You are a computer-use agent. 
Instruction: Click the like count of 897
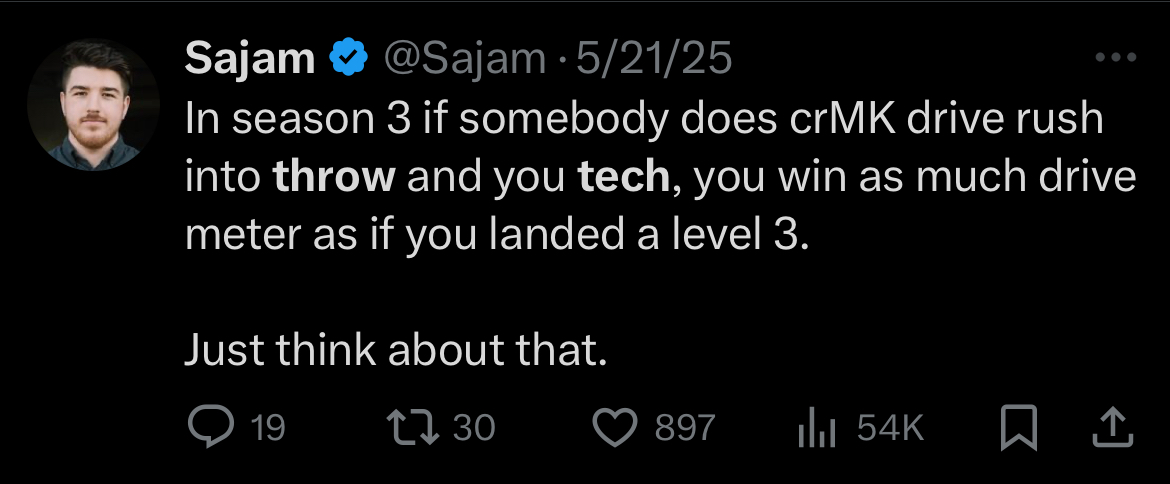point(685,429)
